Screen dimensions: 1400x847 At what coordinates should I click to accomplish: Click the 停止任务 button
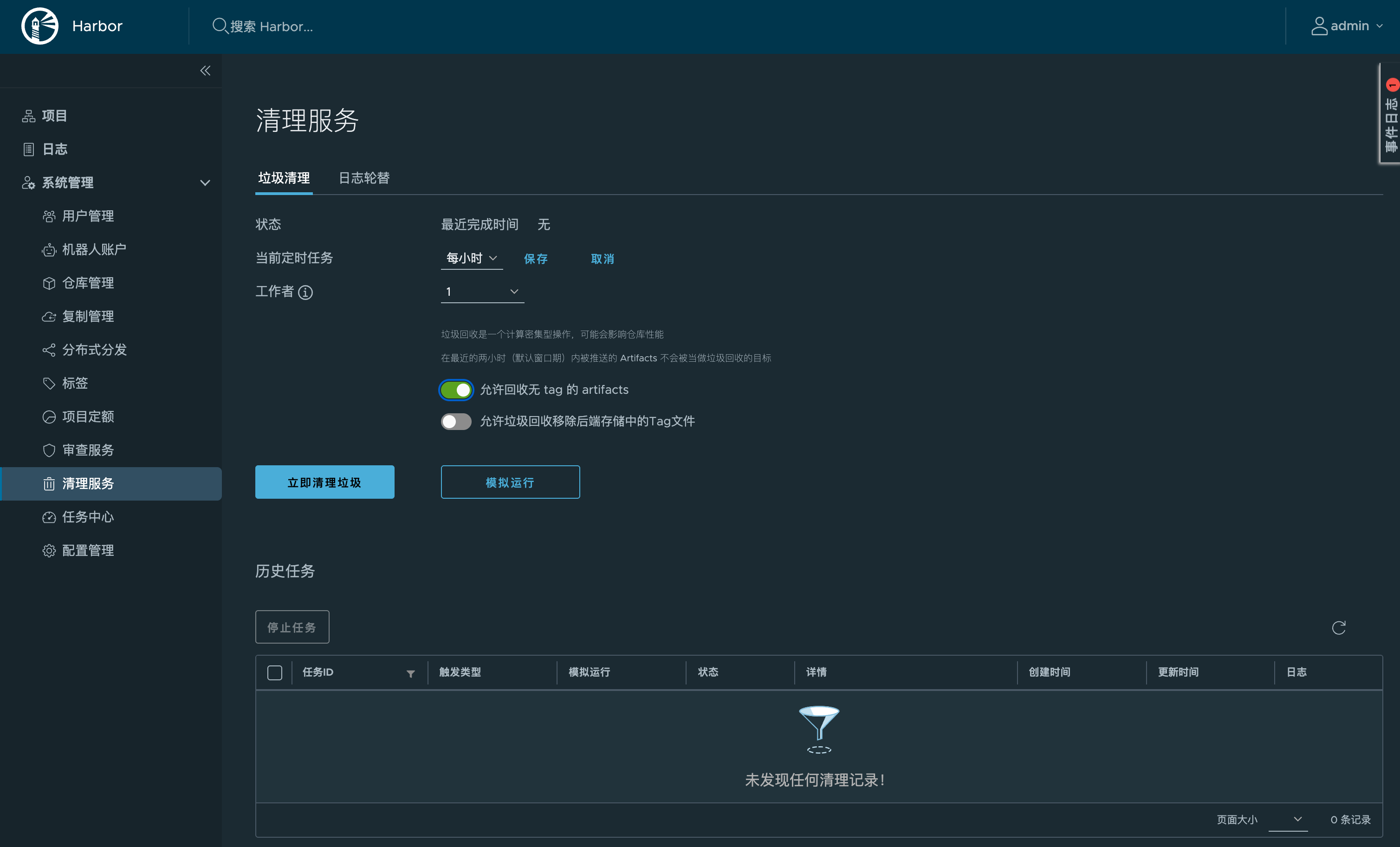tap(292, 627)
